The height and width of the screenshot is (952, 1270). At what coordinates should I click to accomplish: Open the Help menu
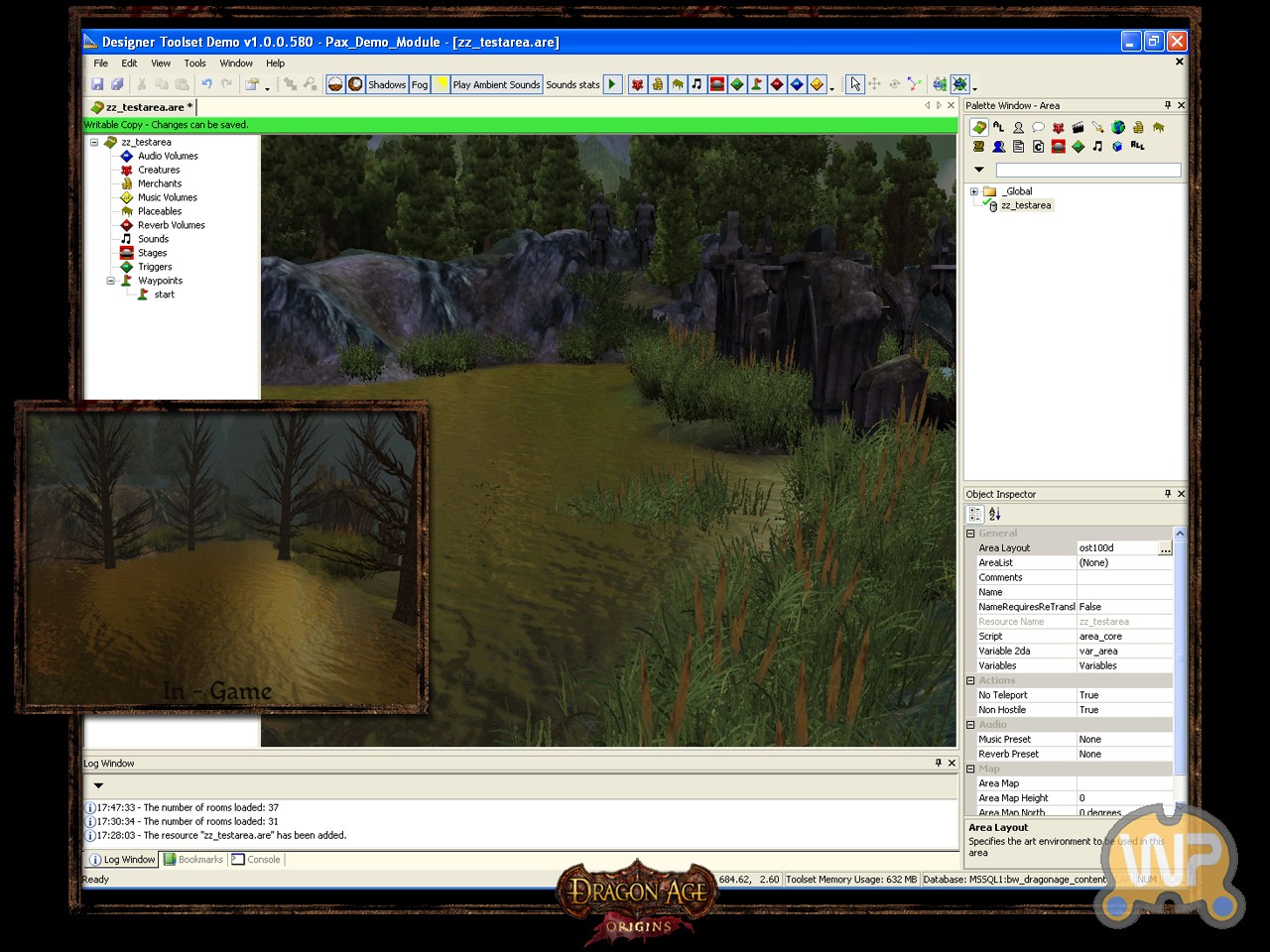pos(275,62)
